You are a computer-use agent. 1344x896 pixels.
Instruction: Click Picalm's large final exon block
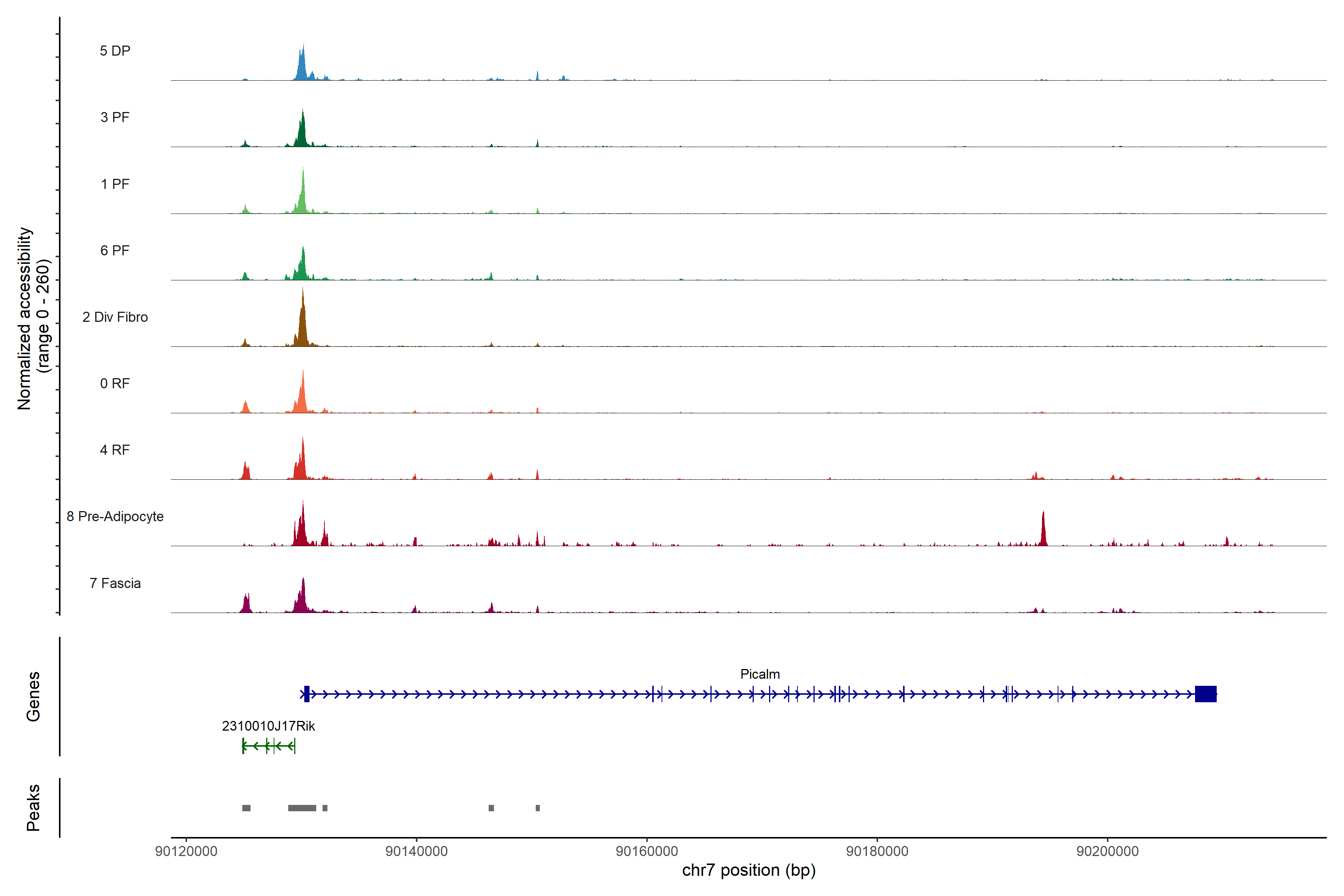click(x=1205, y=694)
